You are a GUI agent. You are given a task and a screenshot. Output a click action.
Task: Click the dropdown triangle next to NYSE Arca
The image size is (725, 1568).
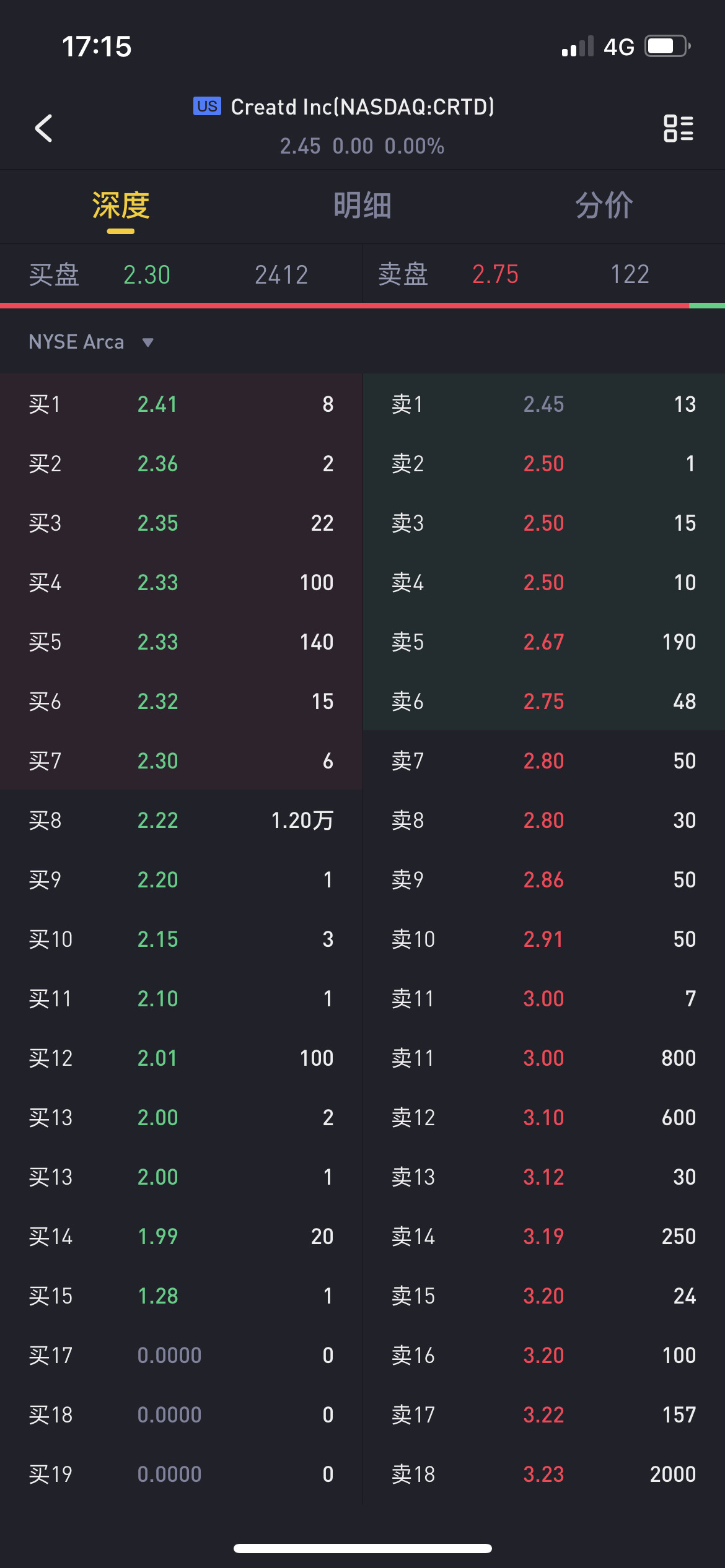(147, 342)
